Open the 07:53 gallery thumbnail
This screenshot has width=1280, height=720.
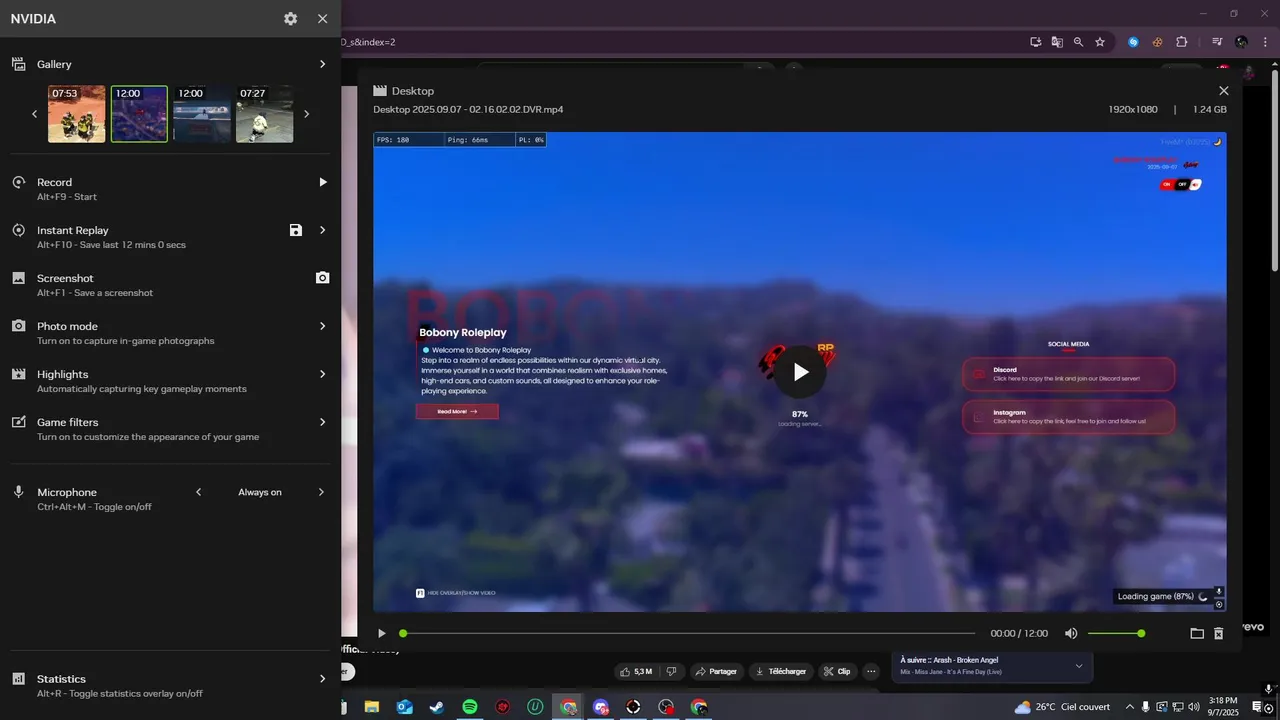point(77,114)
